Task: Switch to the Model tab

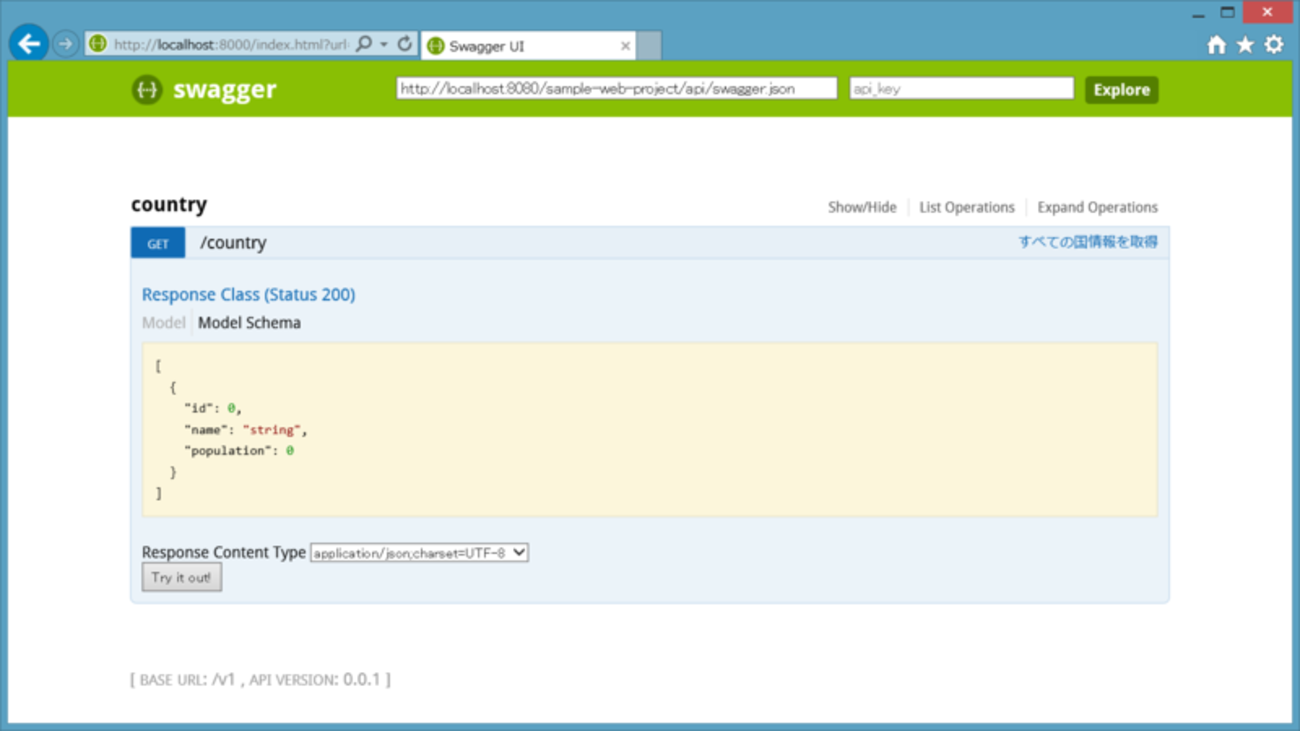Action: pyautogui.click(x=163, y=323)
